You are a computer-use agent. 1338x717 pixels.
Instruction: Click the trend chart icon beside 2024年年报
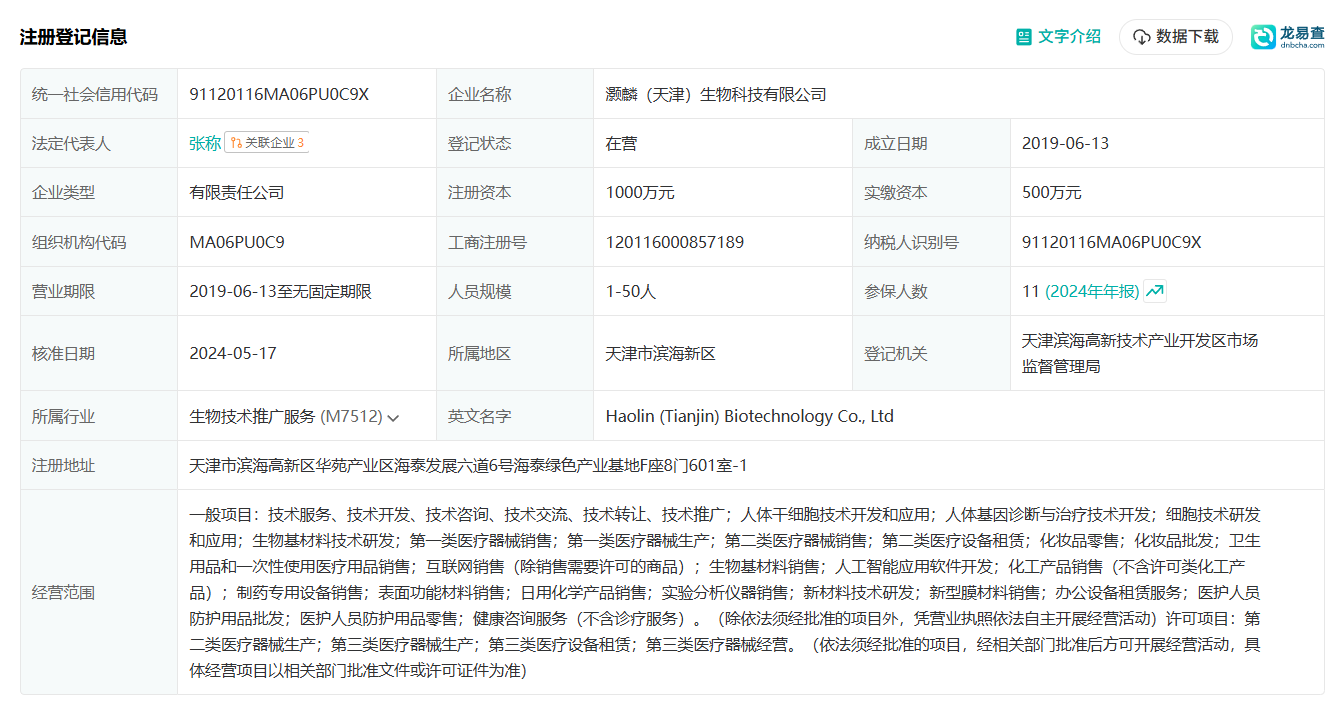1155,292
